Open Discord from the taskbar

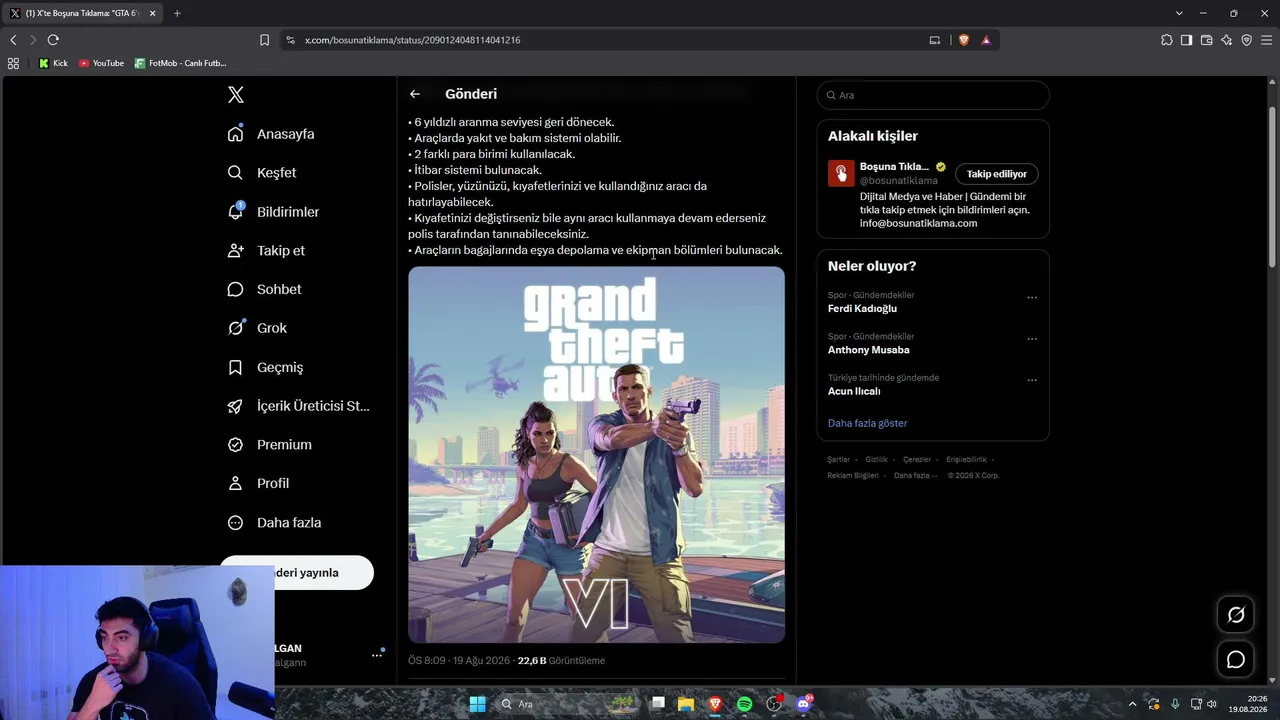click(803, 704)
